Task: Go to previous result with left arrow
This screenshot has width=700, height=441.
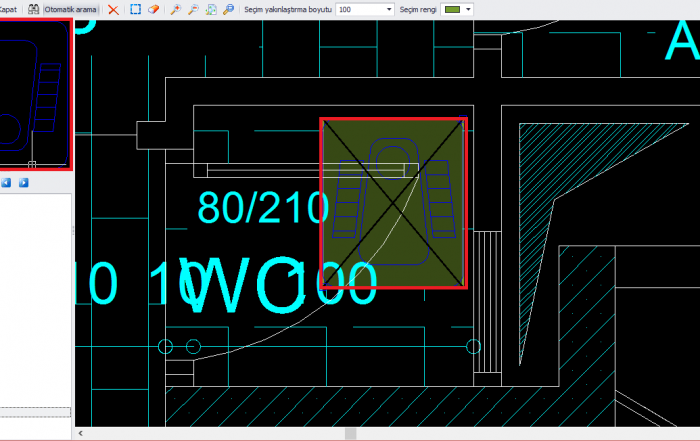Action: [x=6, y=183]
